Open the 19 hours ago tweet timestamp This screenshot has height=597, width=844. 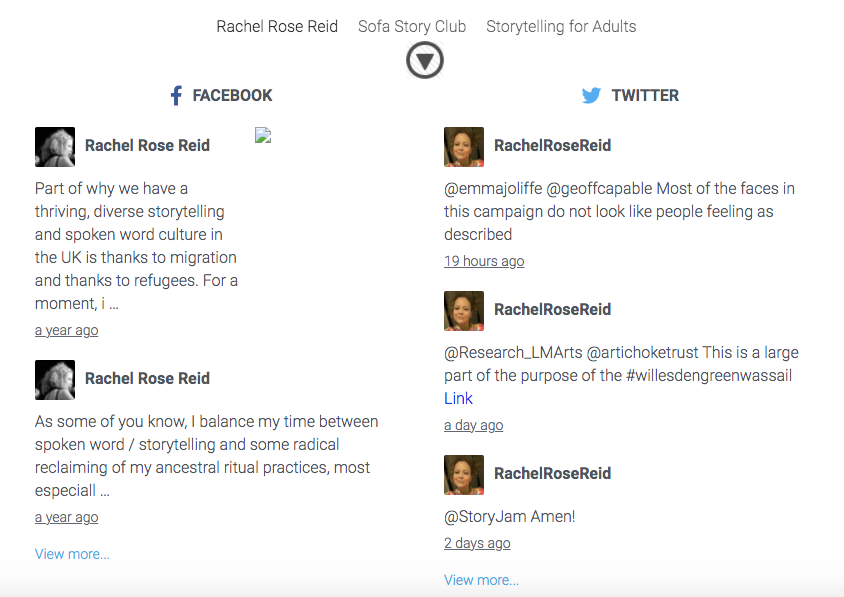pos(484,261)
